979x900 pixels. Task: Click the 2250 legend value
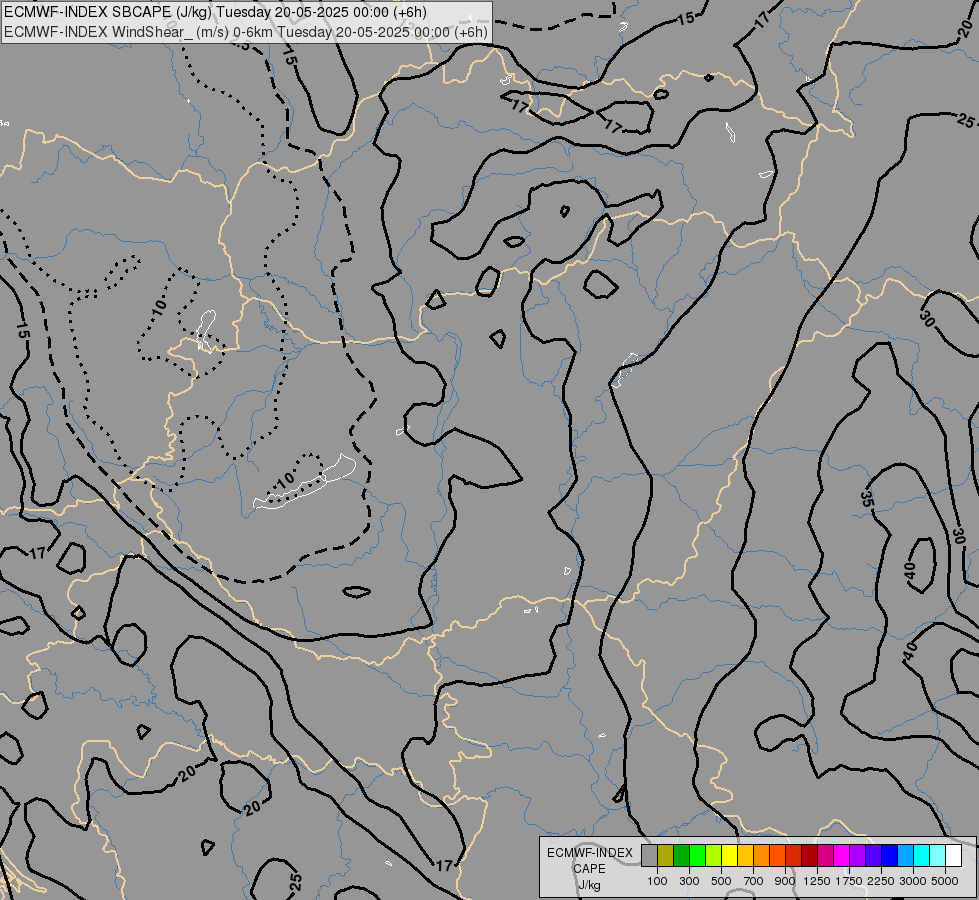881,881
